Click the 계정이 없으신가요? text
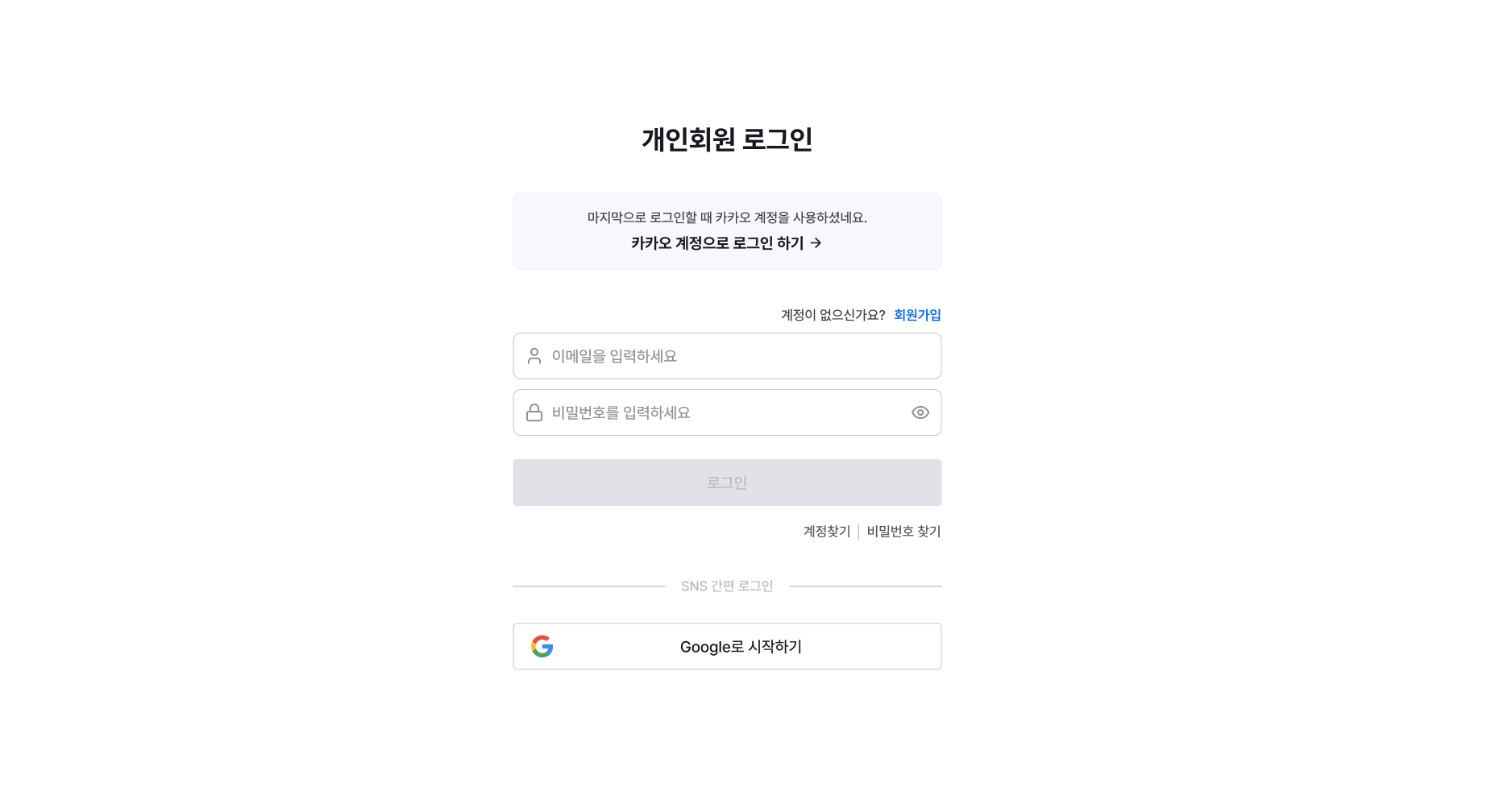 click(x=833, y=315)
